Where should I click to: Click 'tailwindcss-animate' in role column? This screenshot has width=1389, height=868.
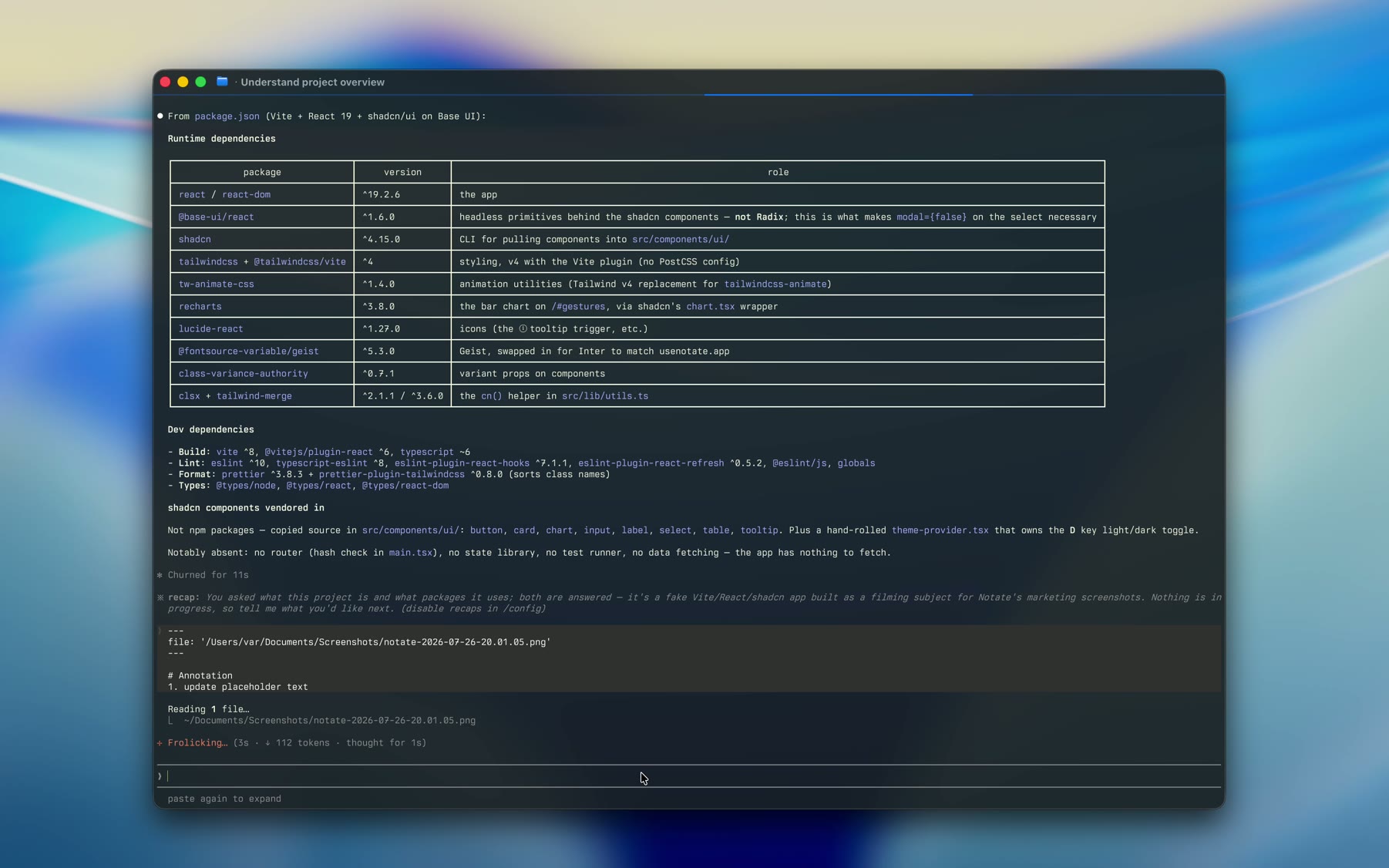[x=775, y=284]
